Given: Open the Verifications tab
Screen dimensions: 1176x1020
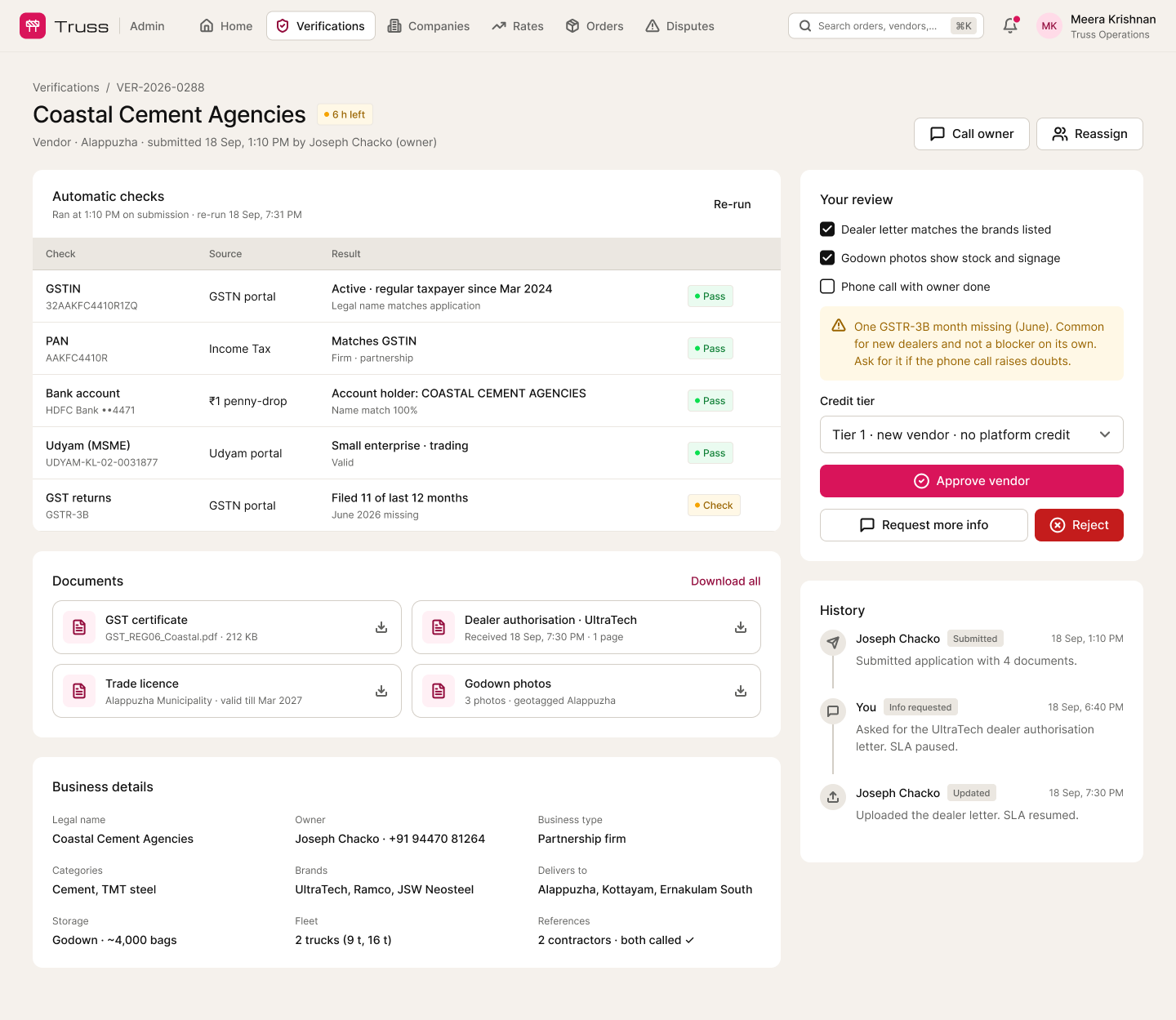Looking at the screenshot, I should click(x=321, y=26).
